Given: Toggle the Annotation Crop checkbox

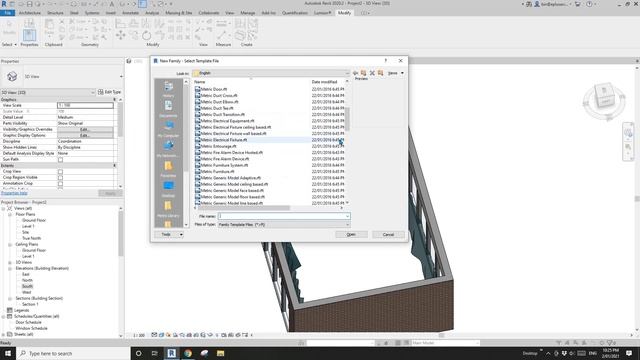Looking at the screenshot, I should click(x=60, y=184).
